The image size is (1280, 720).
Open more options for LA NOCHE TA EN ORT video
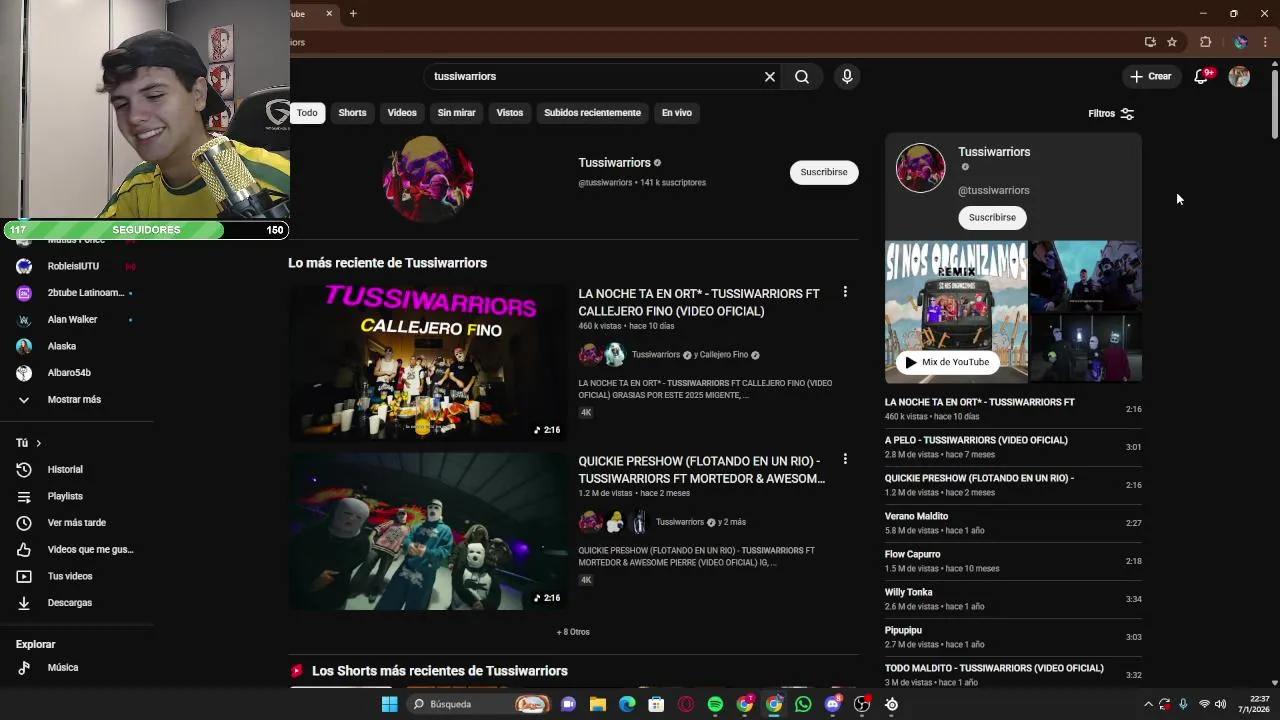point(845,292)
